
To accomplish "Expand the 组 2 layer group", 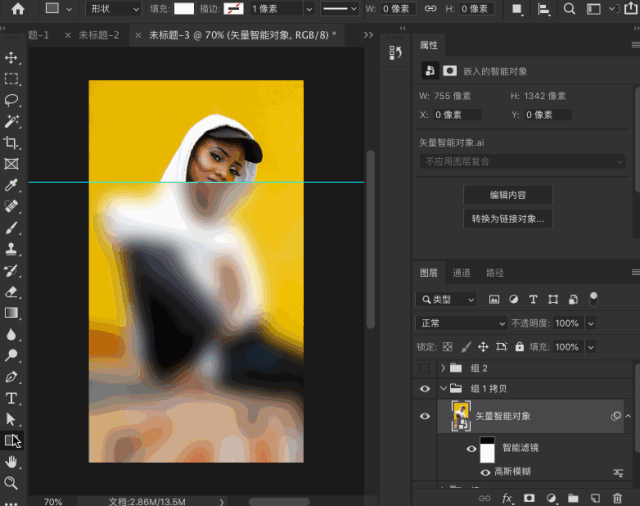I will [x=442, y=368].
